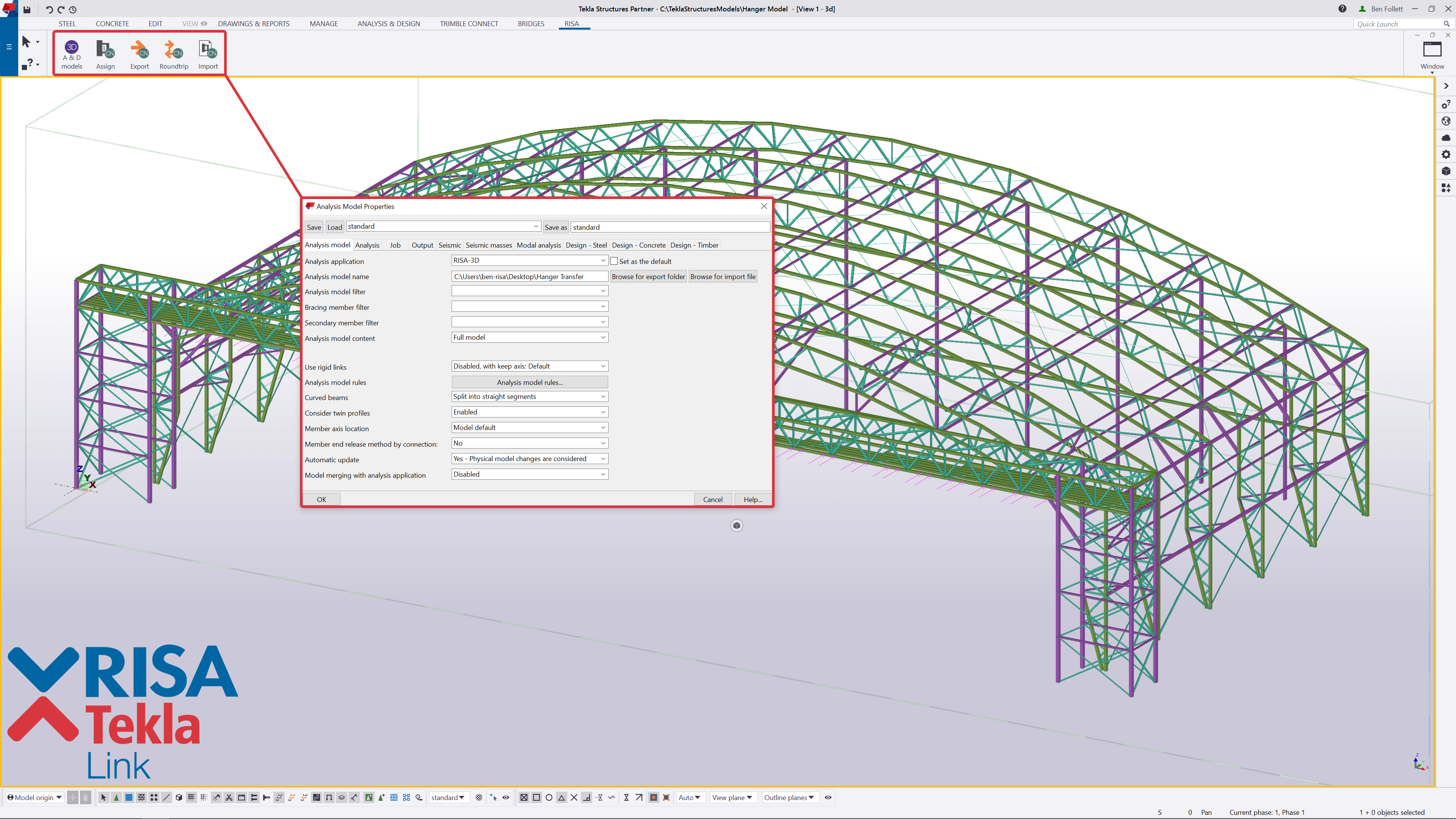Image resolution: width=1456 pixels, height=819 pixels.
Task: Toggle the select all arrow switch
Action: 104,797
